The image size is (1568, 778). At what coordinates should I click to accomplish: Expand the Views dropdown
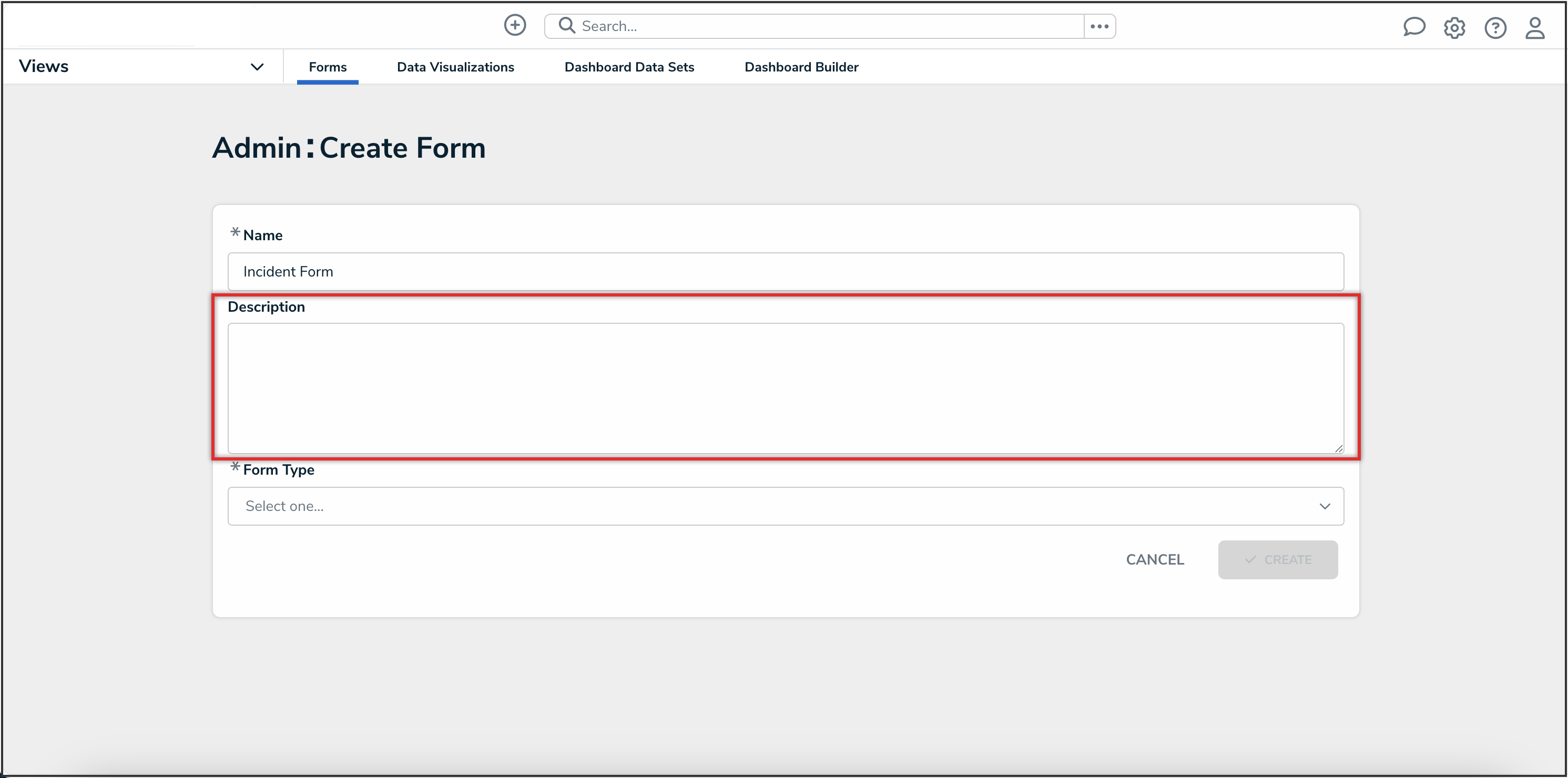(257, 66)
